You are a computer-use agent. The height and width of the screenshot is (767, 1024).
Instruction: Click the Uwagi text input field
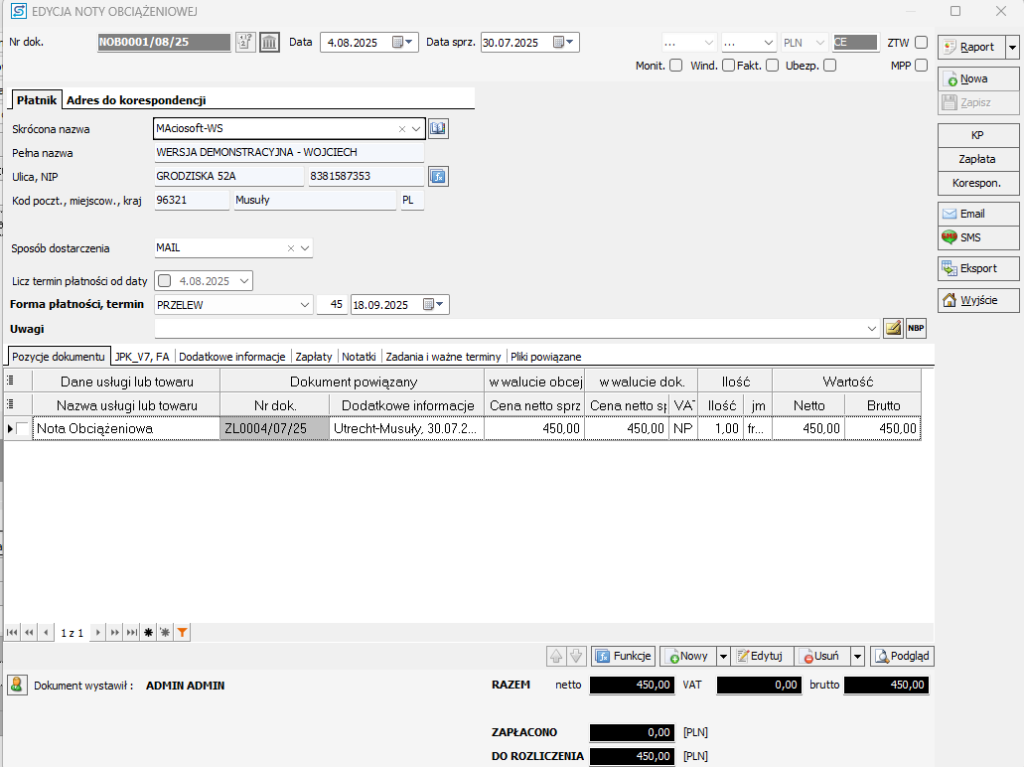(510, 329)
